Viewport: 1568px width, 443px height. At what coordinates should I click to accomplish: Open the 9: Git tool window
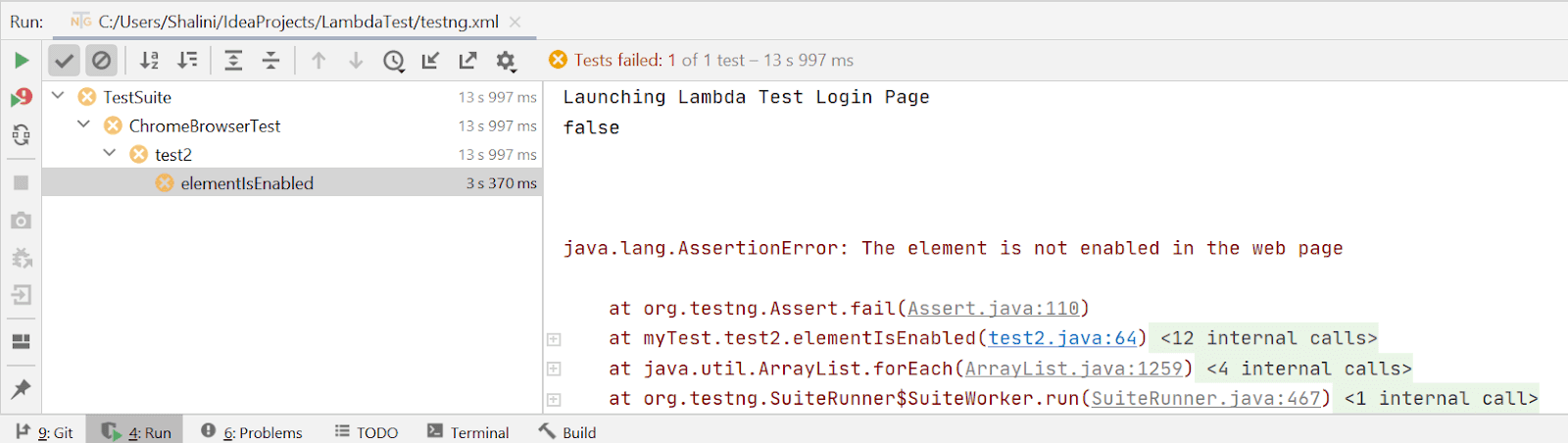click(x=44, y=432)
